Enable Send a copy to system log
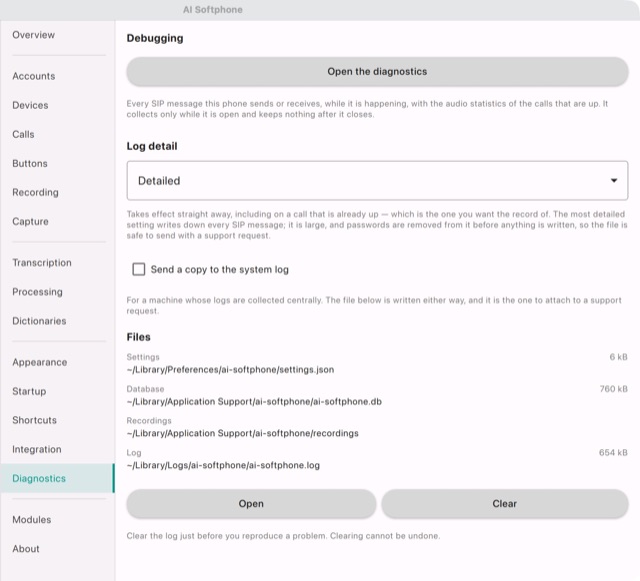This screenshot has width=640, height=581. pyautogui.click(x=139, y=269)
